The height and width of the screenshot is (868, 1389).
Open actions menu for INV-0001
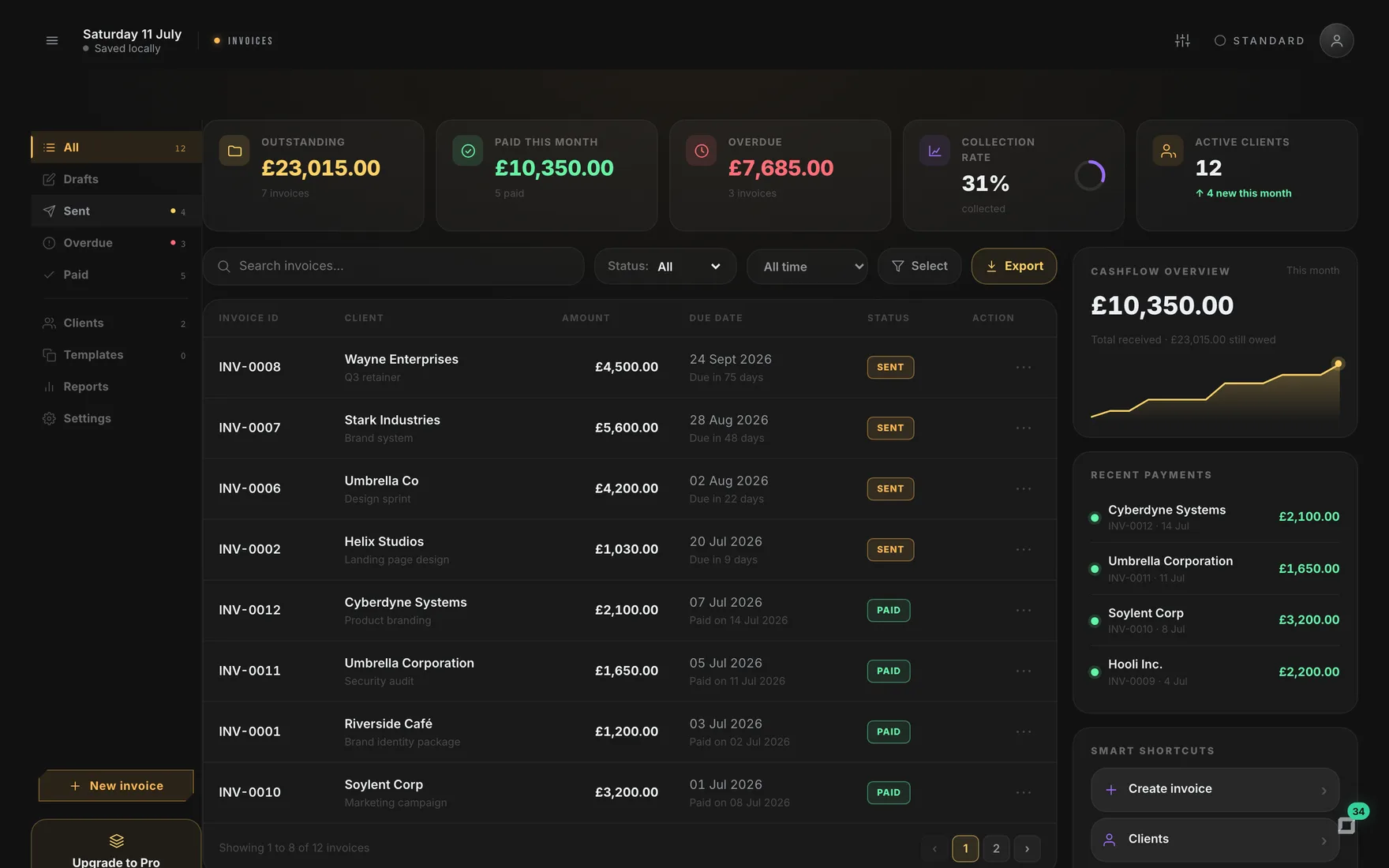1024,731
